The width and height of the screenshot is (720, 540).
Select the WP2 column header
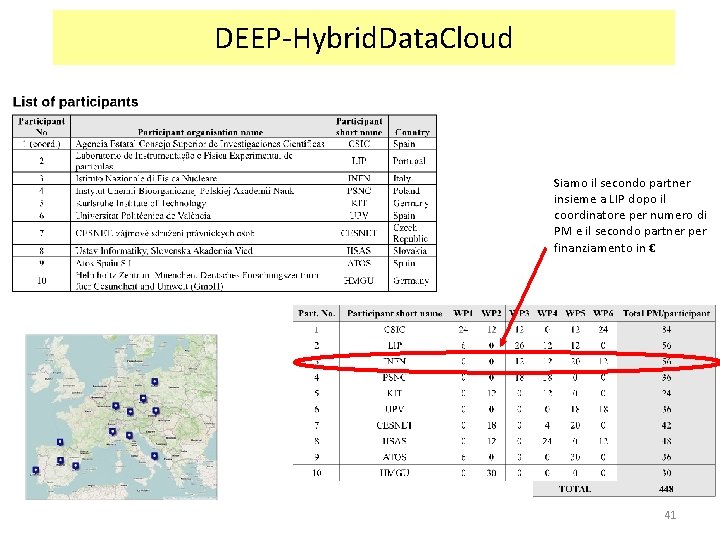[491, 314]
